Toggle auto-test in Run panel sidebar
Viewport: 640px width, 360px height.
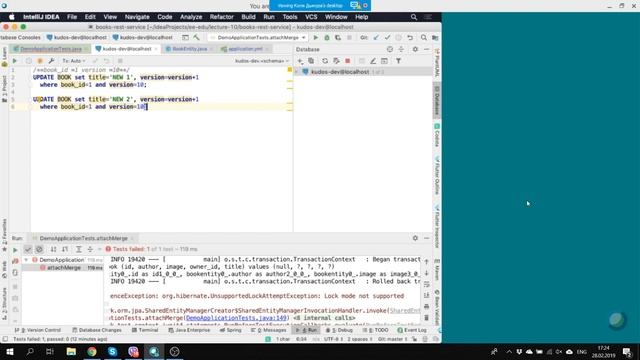15,272
